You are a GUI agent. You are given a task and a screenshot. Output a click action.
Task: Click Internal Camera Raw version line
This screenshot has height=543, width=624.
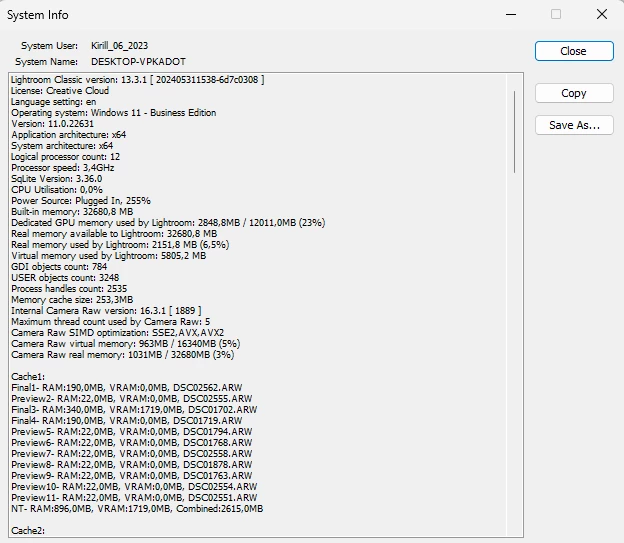[x=106, y=311]
